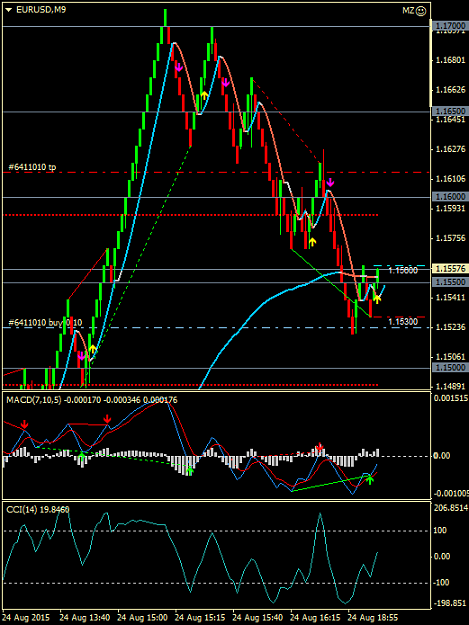
Task: Select the rightmost green MACD up arrow
Action: 370,480
